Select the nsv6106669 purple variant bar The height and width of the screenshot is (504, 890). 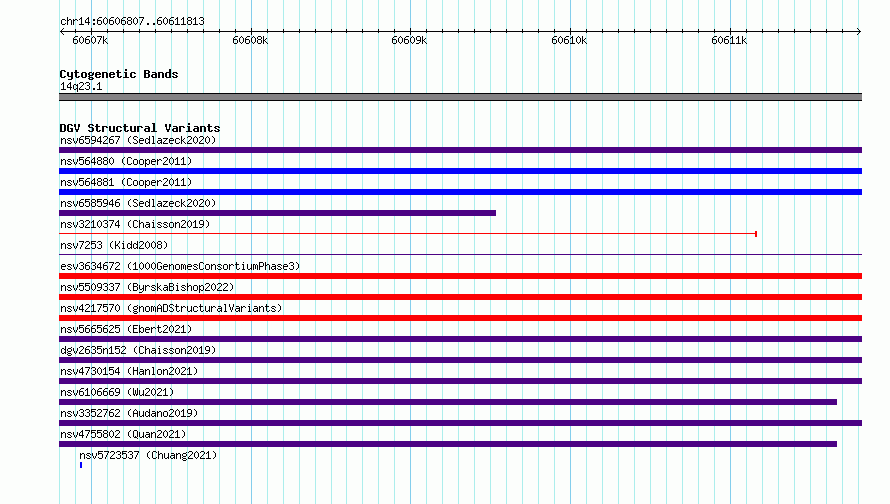point(448,402)
